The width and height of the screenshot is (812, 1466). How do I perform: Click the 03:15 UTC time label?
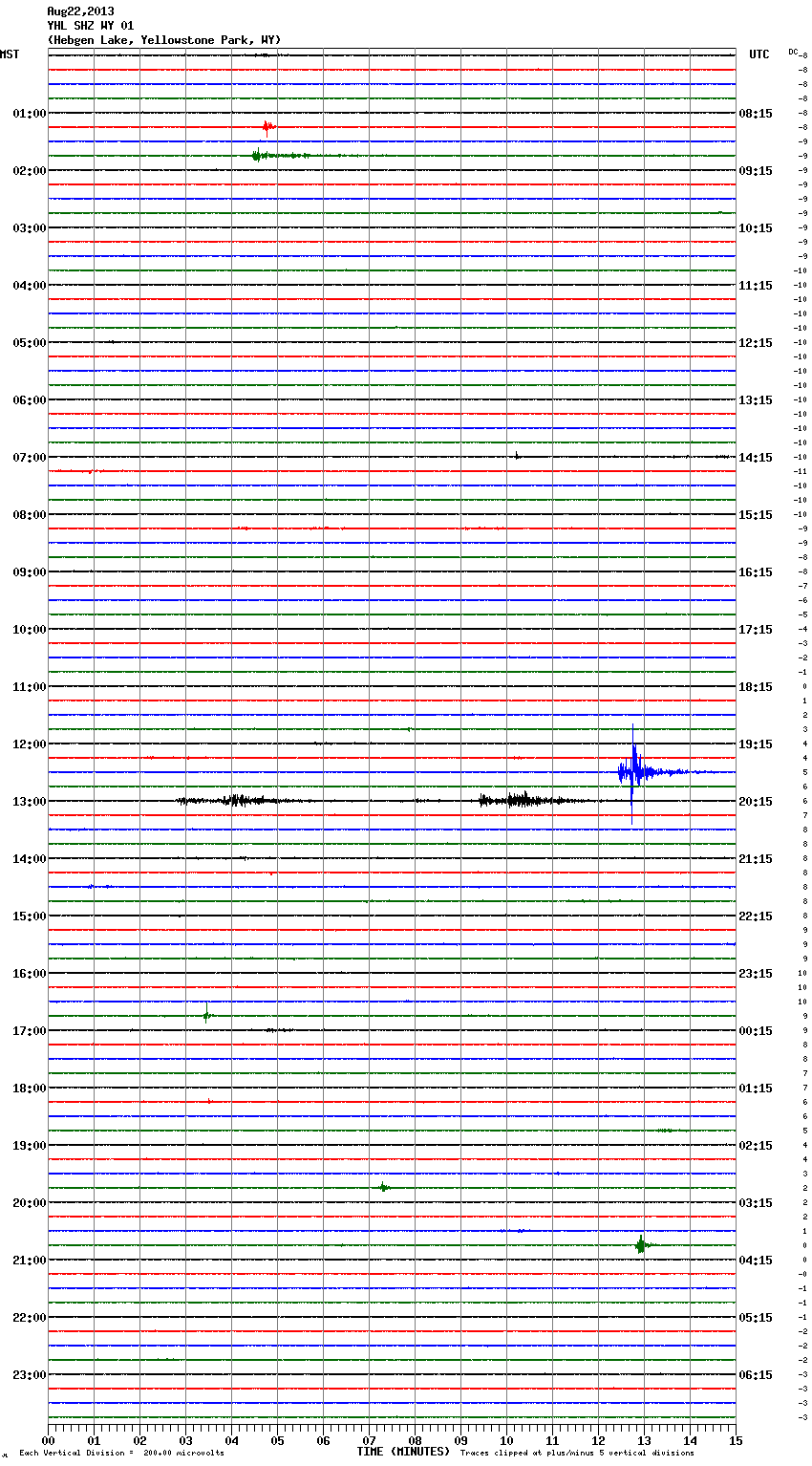(756, 1203)
